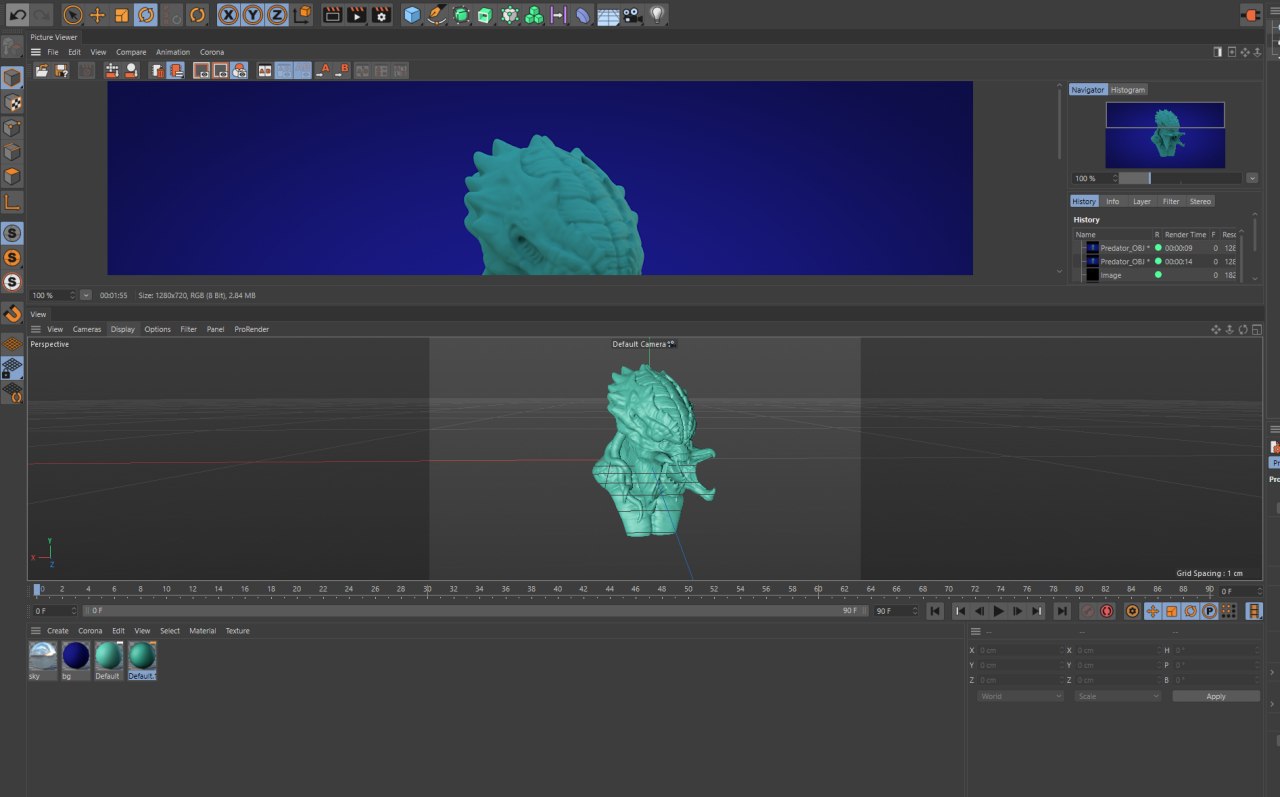Select the sky material

tap(43, 661)
